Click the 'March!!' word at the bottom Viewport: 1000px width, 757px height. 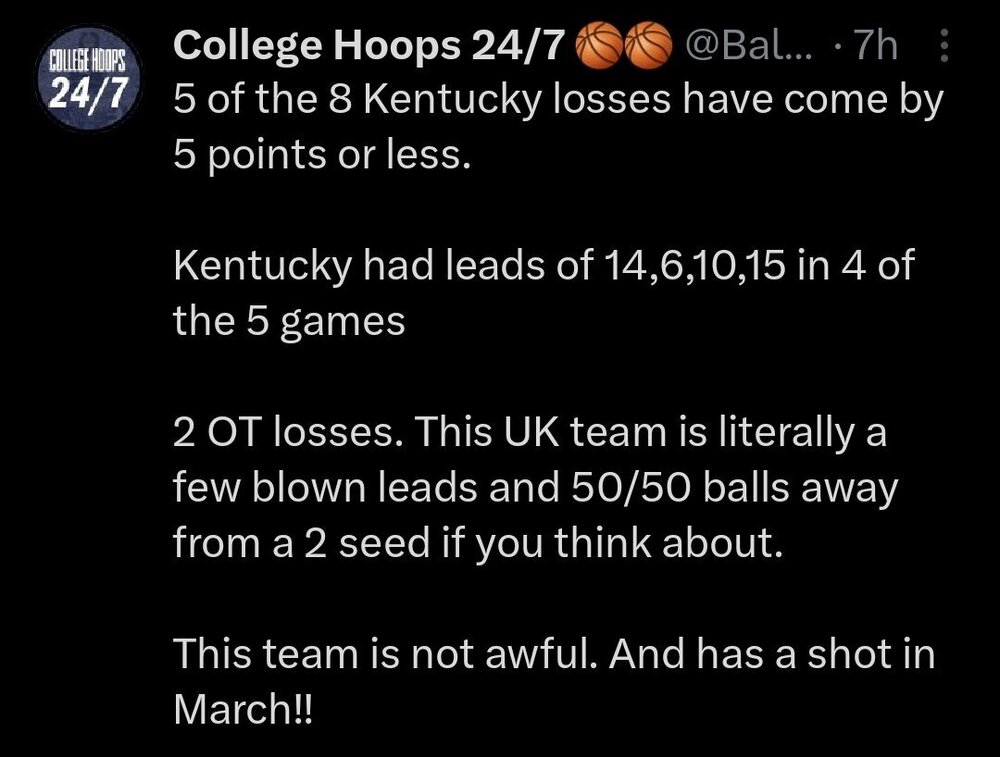(x=243, y=709)
